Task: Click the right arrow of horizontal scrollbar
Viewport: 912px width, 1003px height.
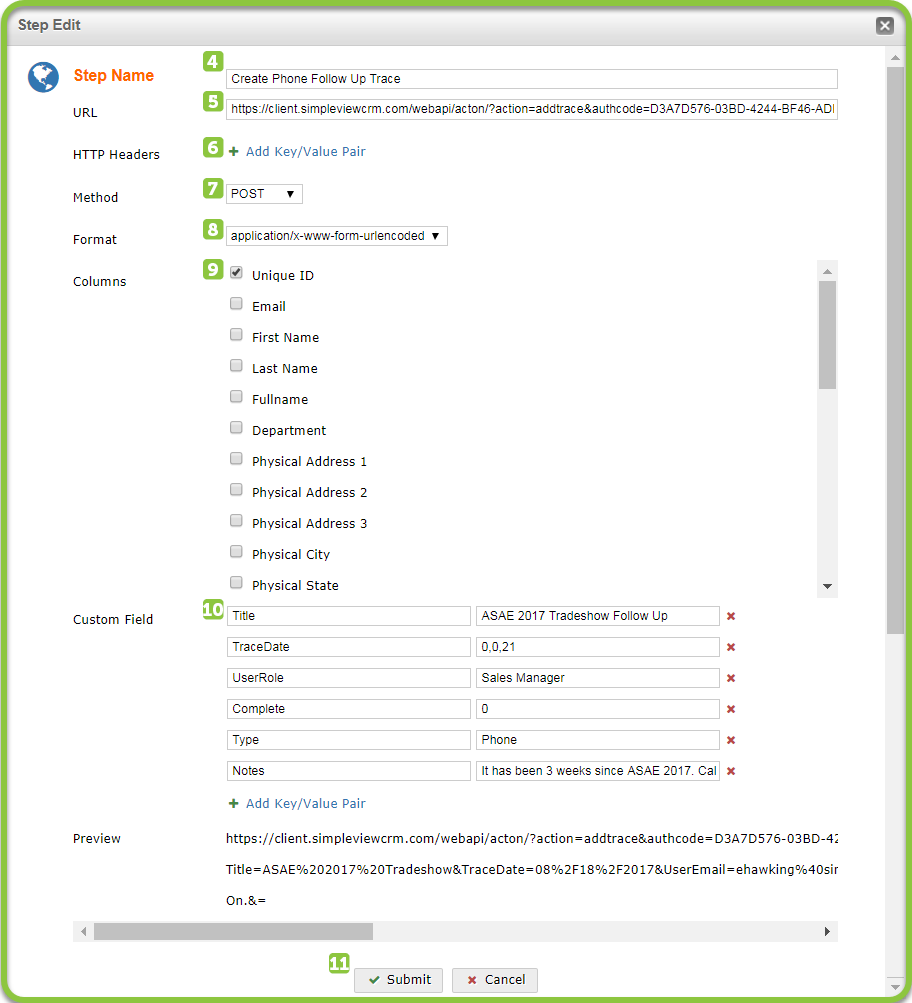Action: 827,931
